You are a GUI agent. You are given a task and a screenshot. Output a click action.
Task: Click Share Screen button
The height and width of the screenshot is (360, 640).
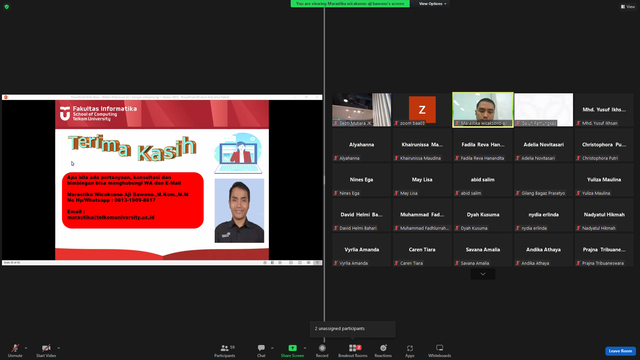(292, 350)
